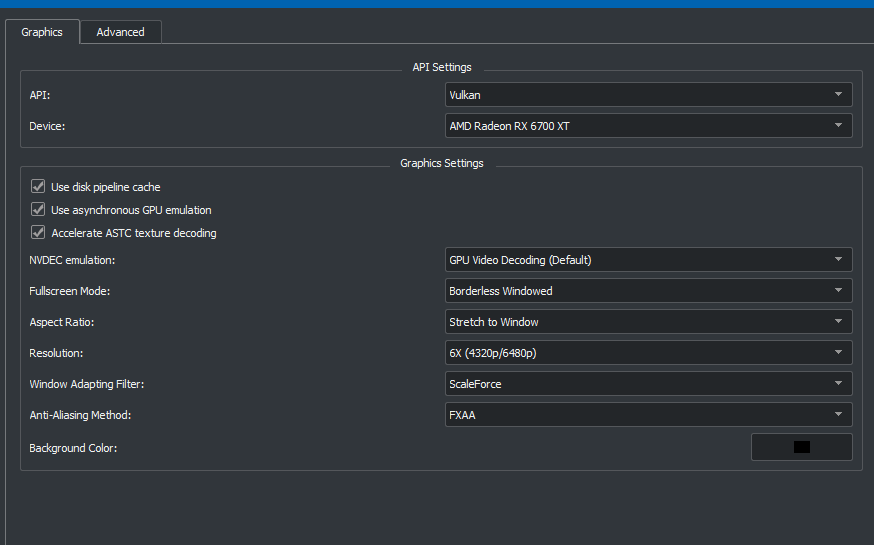Open the Stretch to Window dropdown
Viewport: 874px width, 545px height.
(x=648, y=322)
